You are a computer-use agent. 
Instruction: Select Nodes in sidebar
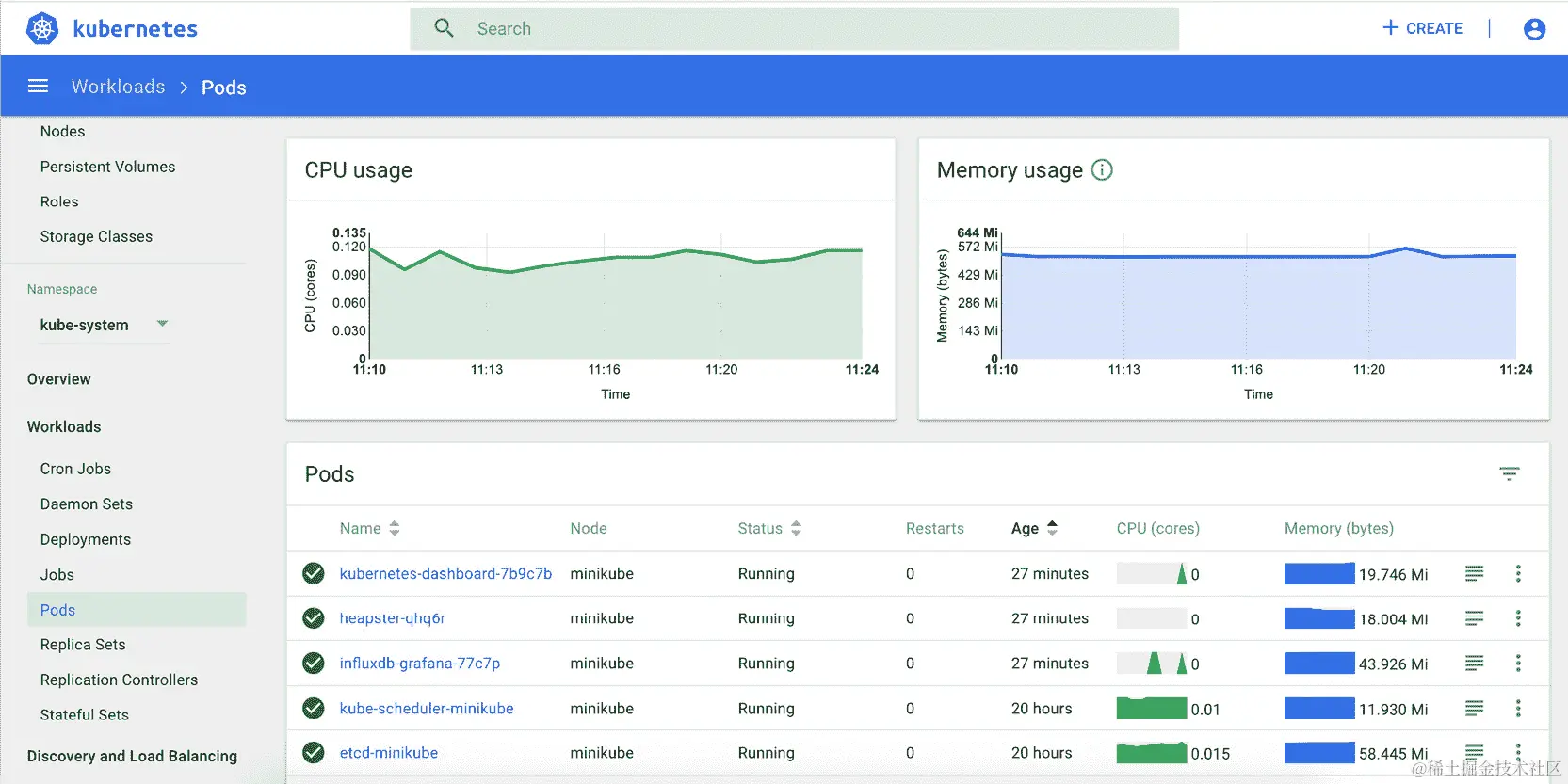62,132
